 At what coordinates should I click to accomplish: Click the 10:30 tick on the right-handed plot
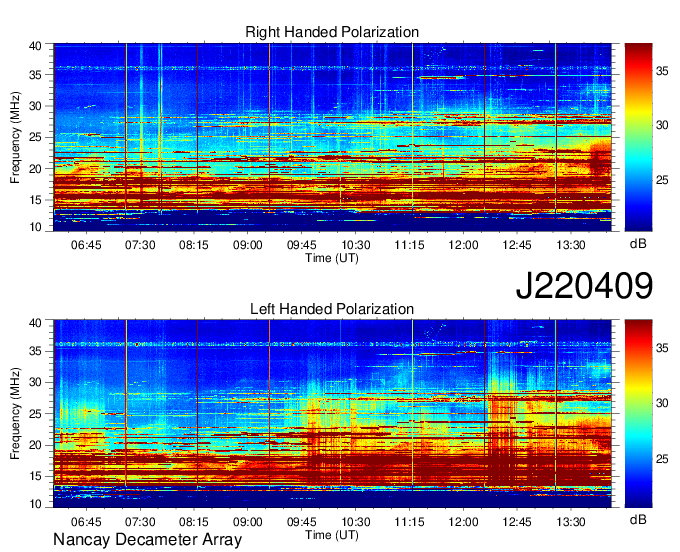tap(355, 245)
